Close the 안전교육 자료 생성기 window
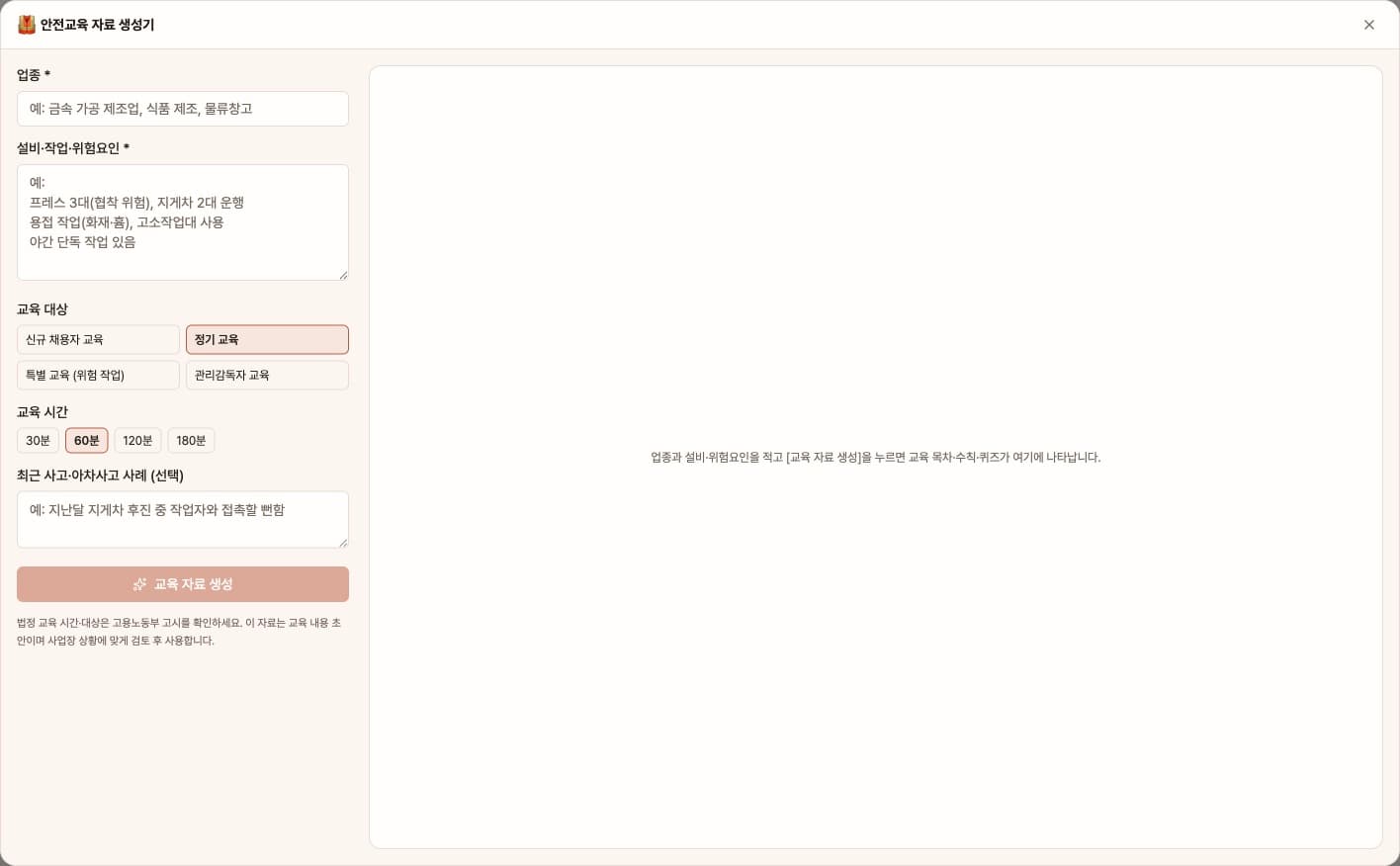 [x=1369, y=25]
